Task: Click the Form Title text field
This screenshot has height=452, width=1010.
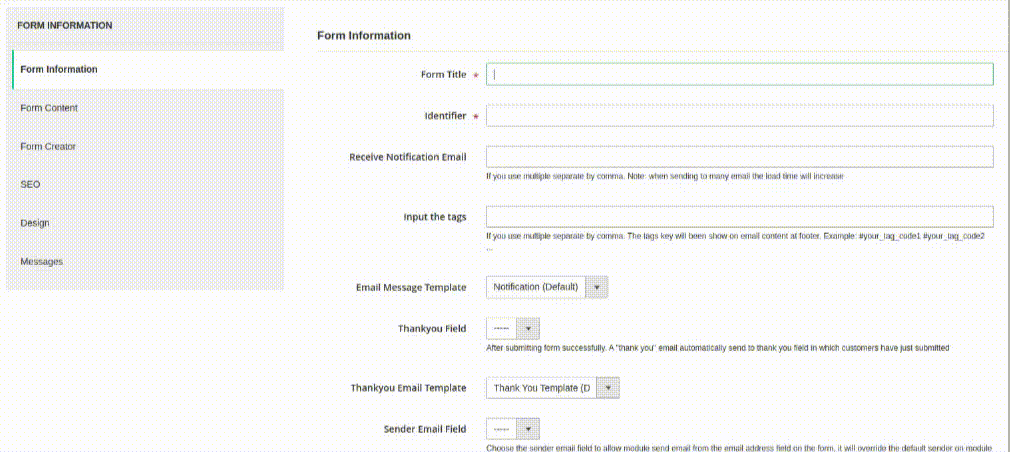Action: (739, 75)
